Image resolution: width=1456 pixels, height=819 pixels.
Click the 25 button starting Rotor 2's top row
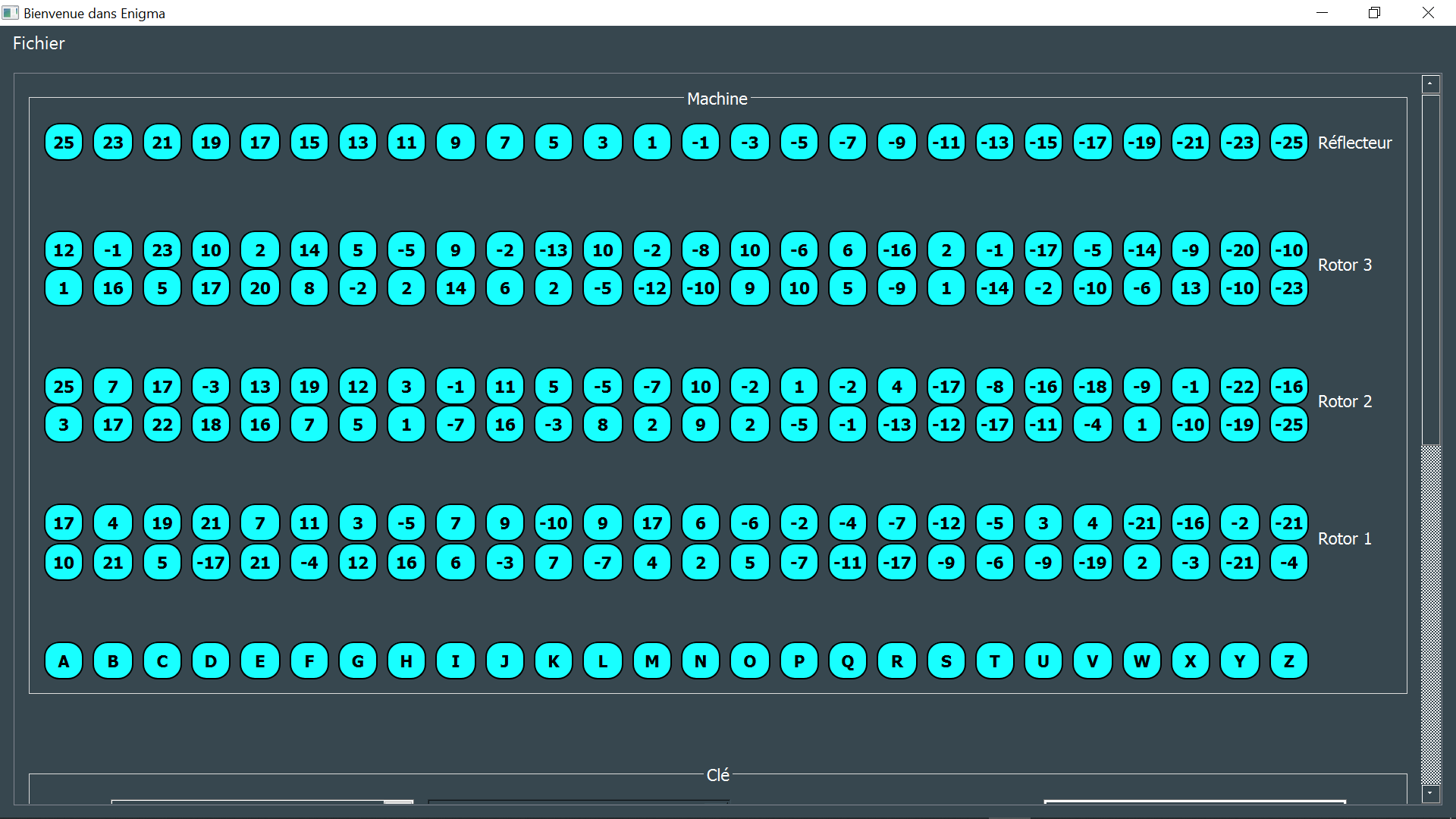pyautogui.click(x=64, y=386)
